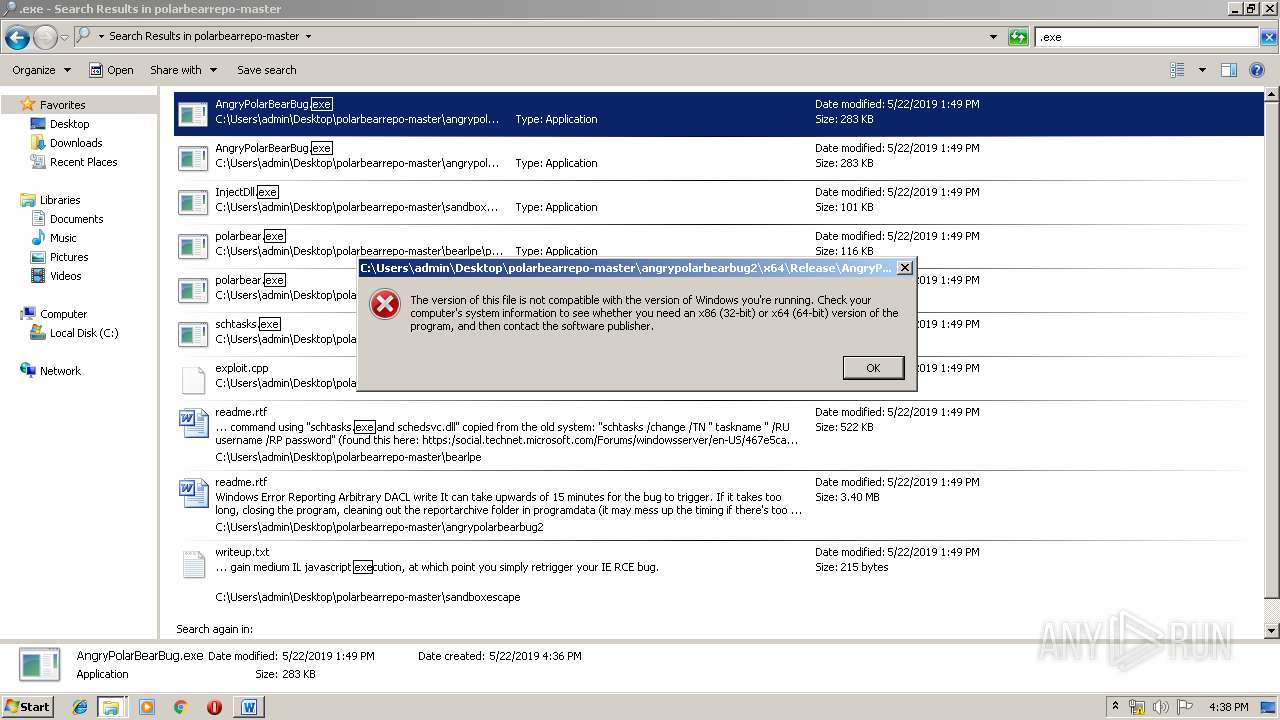Open the Pictures library

point(69,257)
